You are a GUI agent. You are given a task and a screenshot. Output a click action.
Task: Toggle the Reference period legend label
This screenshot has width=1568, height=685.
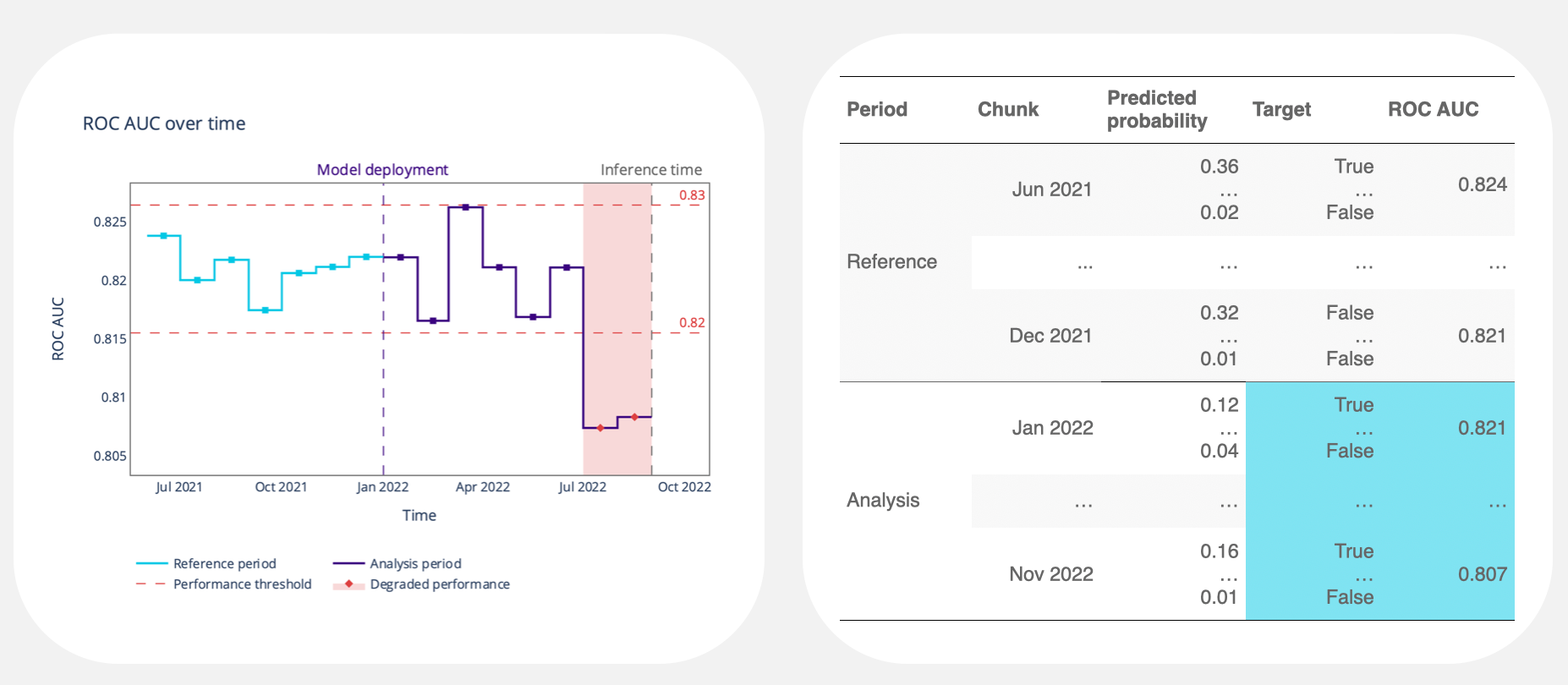coord(224,563)
